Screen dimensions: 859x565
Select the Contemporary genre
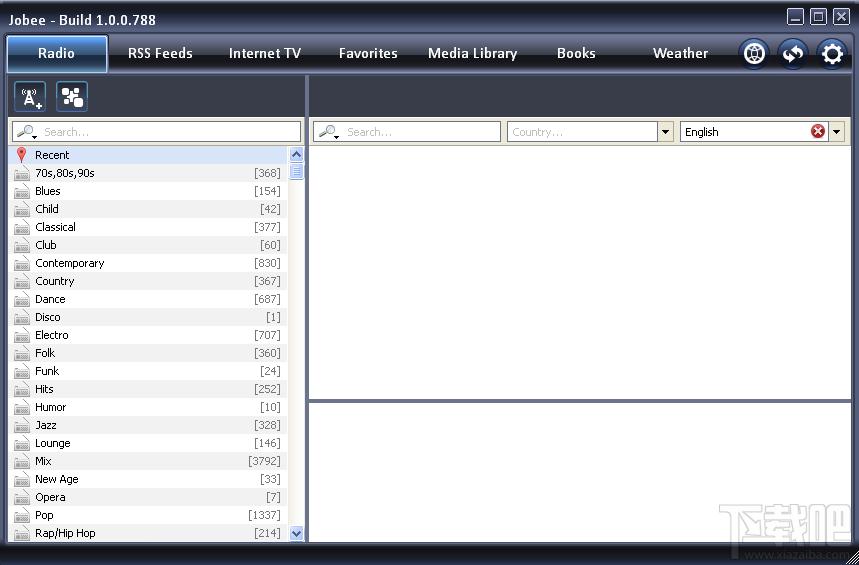pyautogui.click(x=148, y=263)
